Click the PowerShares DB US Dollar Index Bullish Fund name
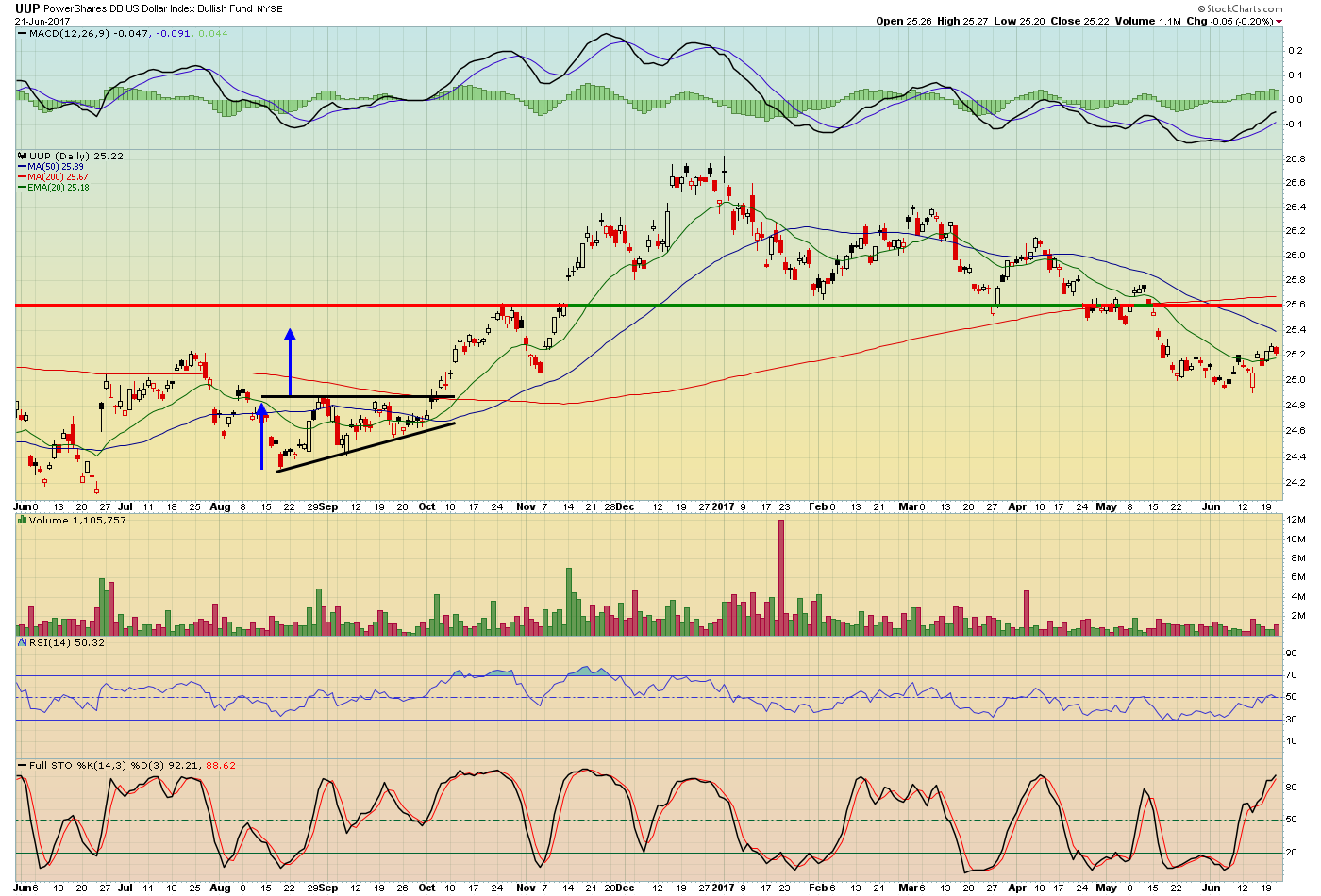 pyautogui.click(x=148, y=8)
